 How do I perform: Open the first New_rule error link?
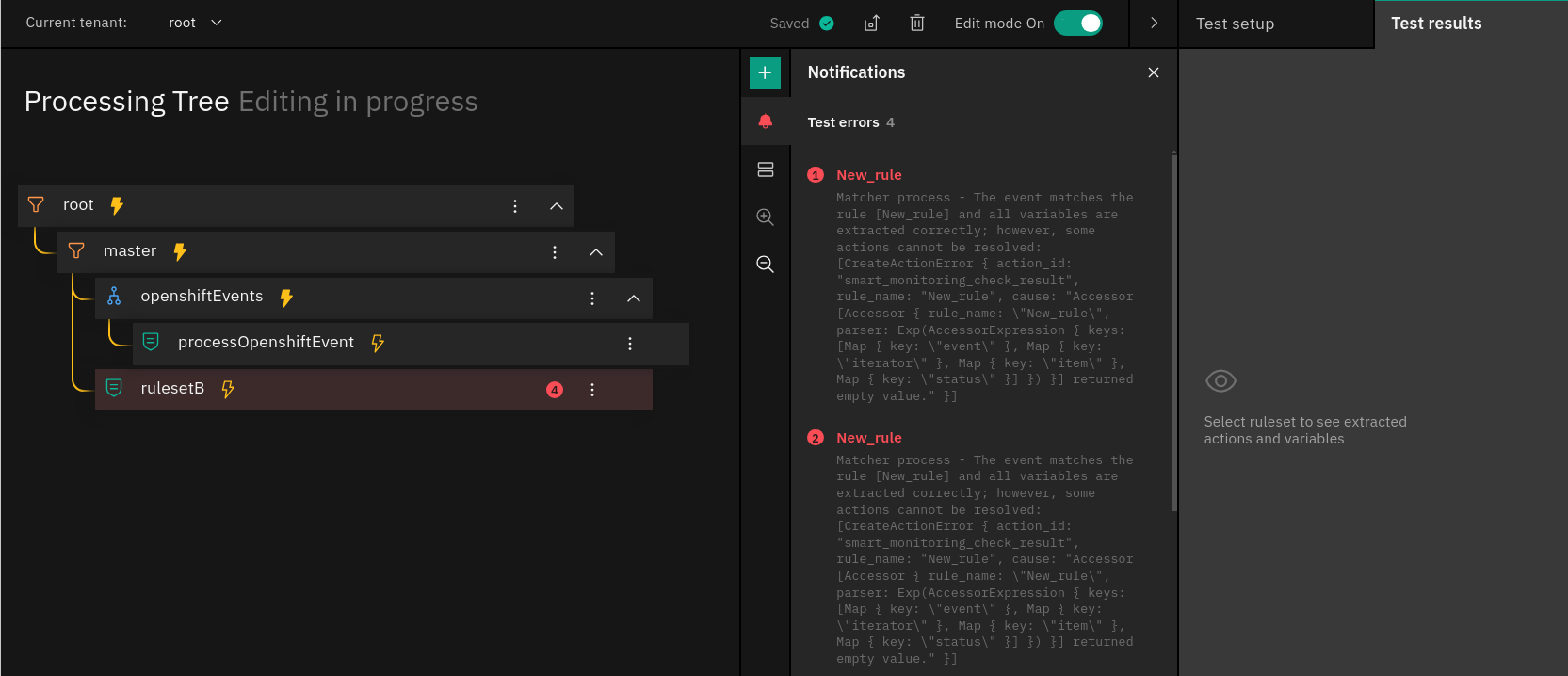click(868, 175)
